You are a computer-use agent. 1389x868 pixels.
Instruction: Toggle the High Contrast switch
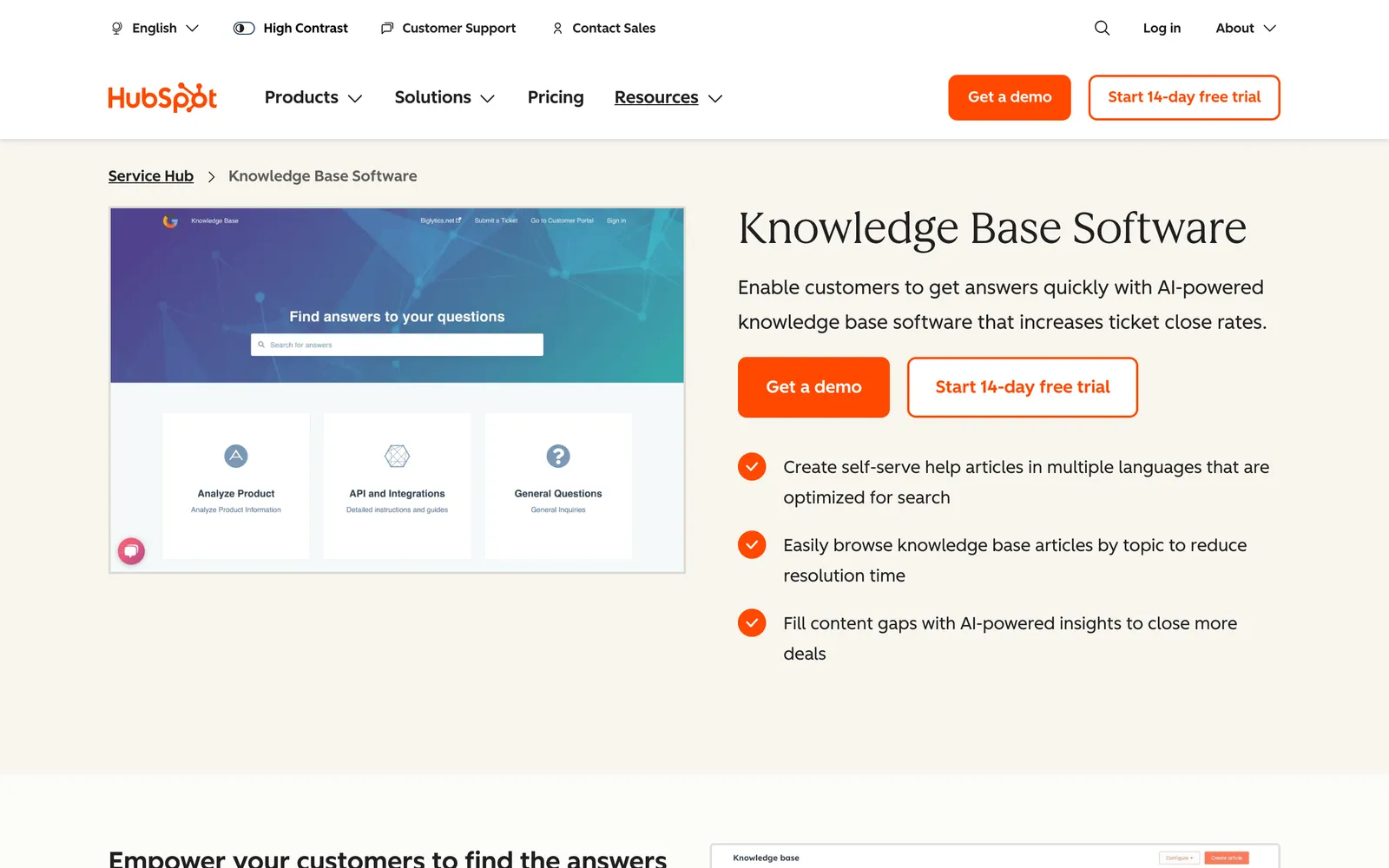244,28
